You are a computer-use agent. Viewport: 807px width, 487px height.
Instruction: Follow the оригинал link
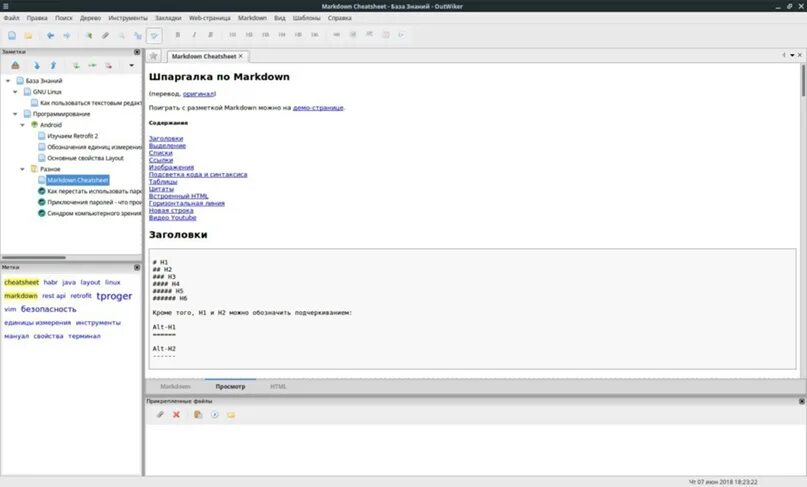click(198, 94)
